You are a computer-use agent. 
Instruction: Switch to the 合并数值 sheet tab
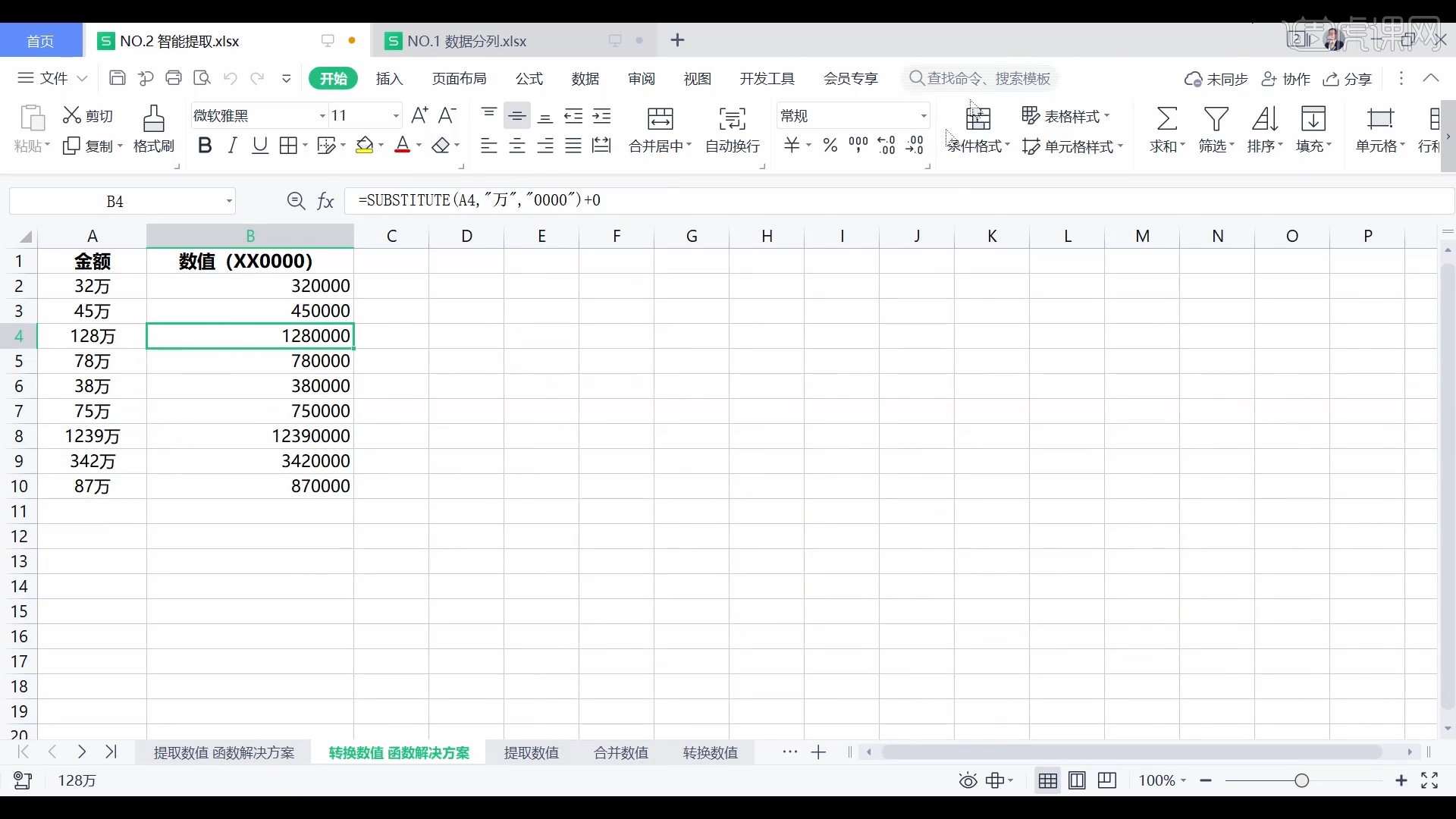tap(621, 753)
